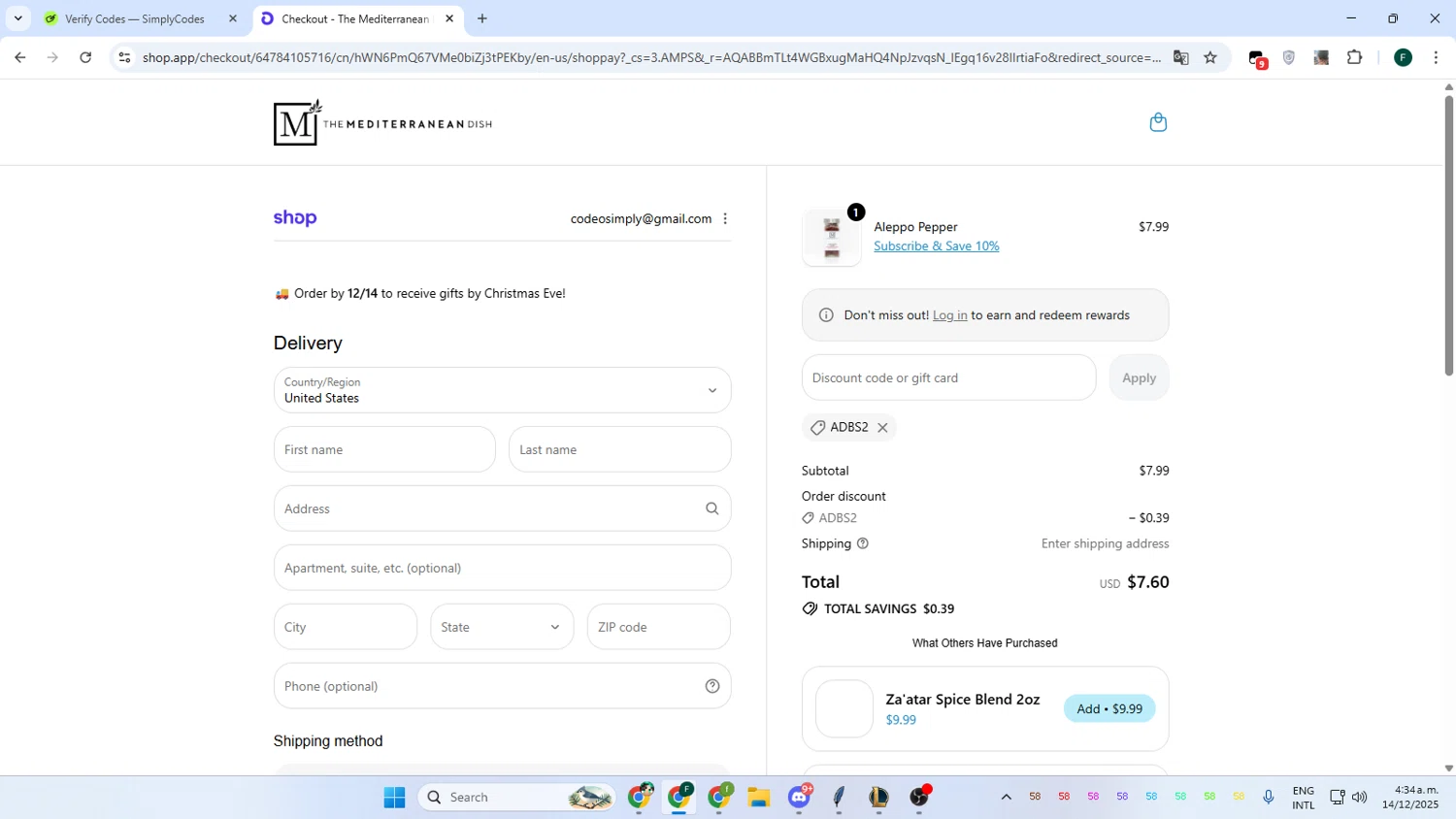This screenshot has width=1456, height=819.
Task: Focus the ZIP code input
Action: [x=658, y=627]
